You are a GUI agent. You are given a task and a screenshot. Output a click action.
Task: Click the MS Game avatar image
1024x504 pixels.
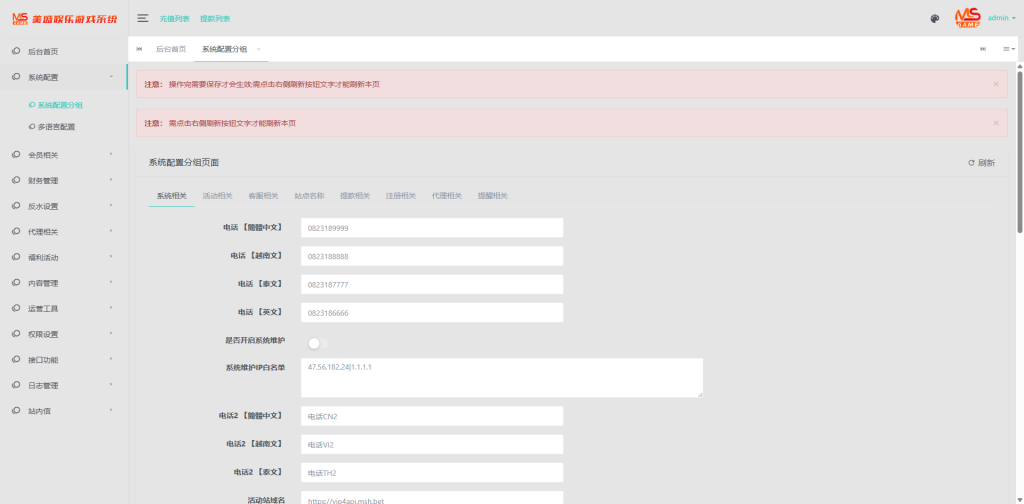pyautogui.click(x=967, y=18)
